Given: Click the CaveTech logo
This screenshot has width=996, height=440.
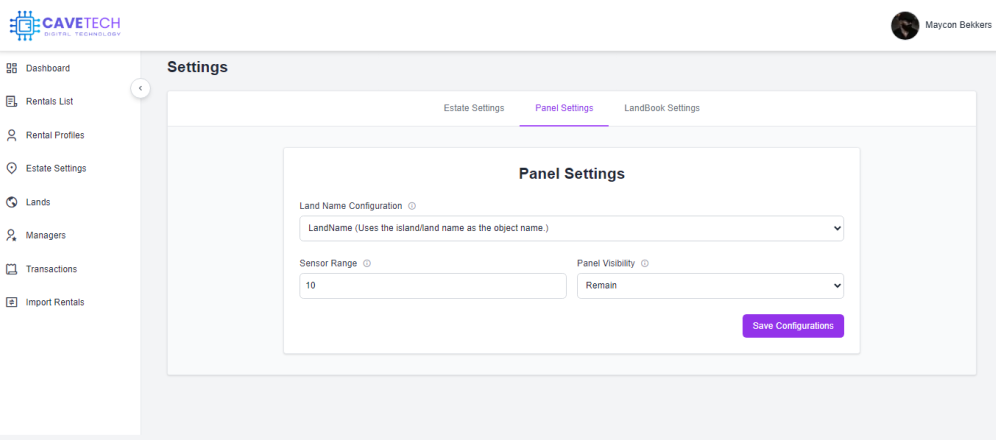Looking at the screenshot, I should tap(65, 25).
